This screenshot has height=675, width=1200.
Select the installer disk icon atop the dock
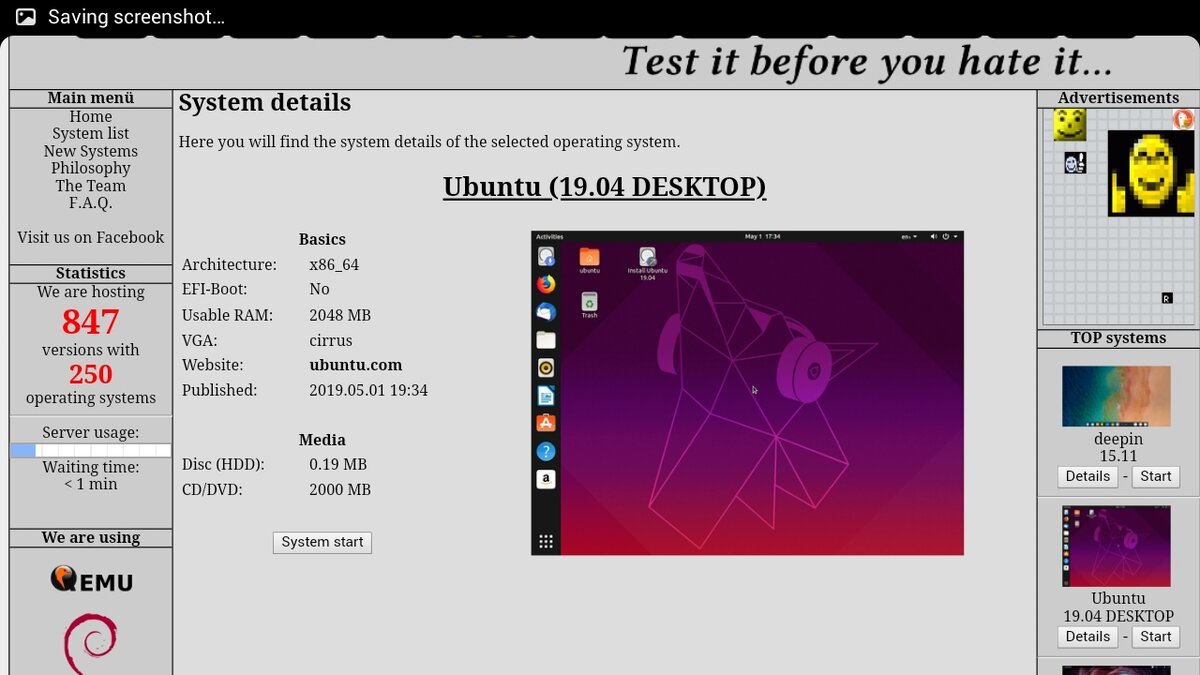click(546, 257)
